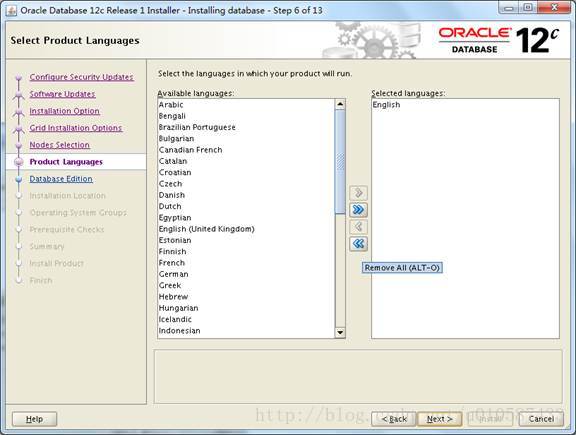576x435 pixels.
Task: Click the Next button
Action: coord(439,419)
